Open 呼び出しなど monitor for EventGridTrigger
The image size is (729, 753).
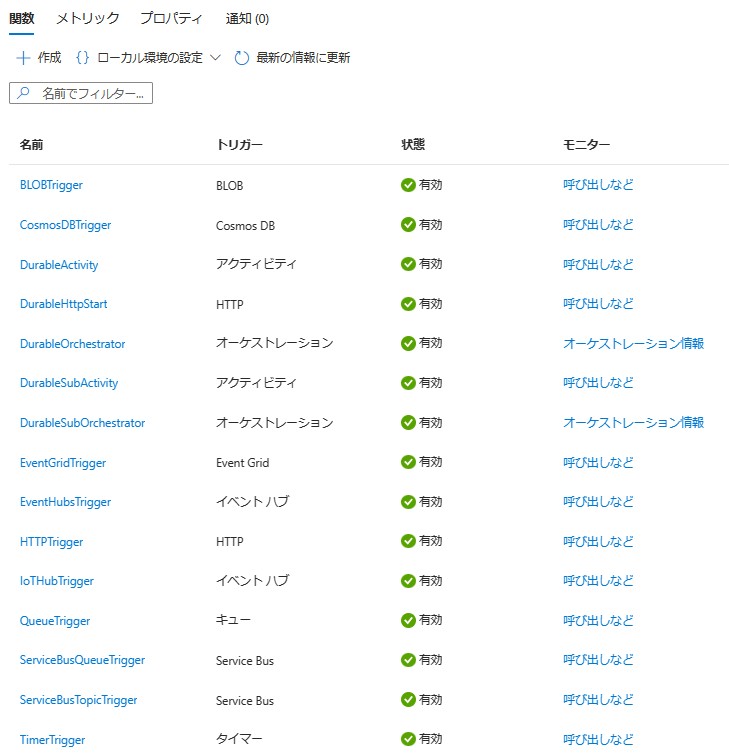(x=598, y=462)
